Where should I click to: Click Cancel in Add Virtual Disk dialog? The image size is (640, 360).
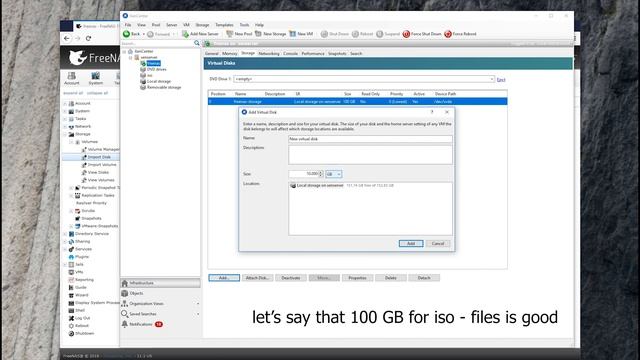[x=438, y=244]
